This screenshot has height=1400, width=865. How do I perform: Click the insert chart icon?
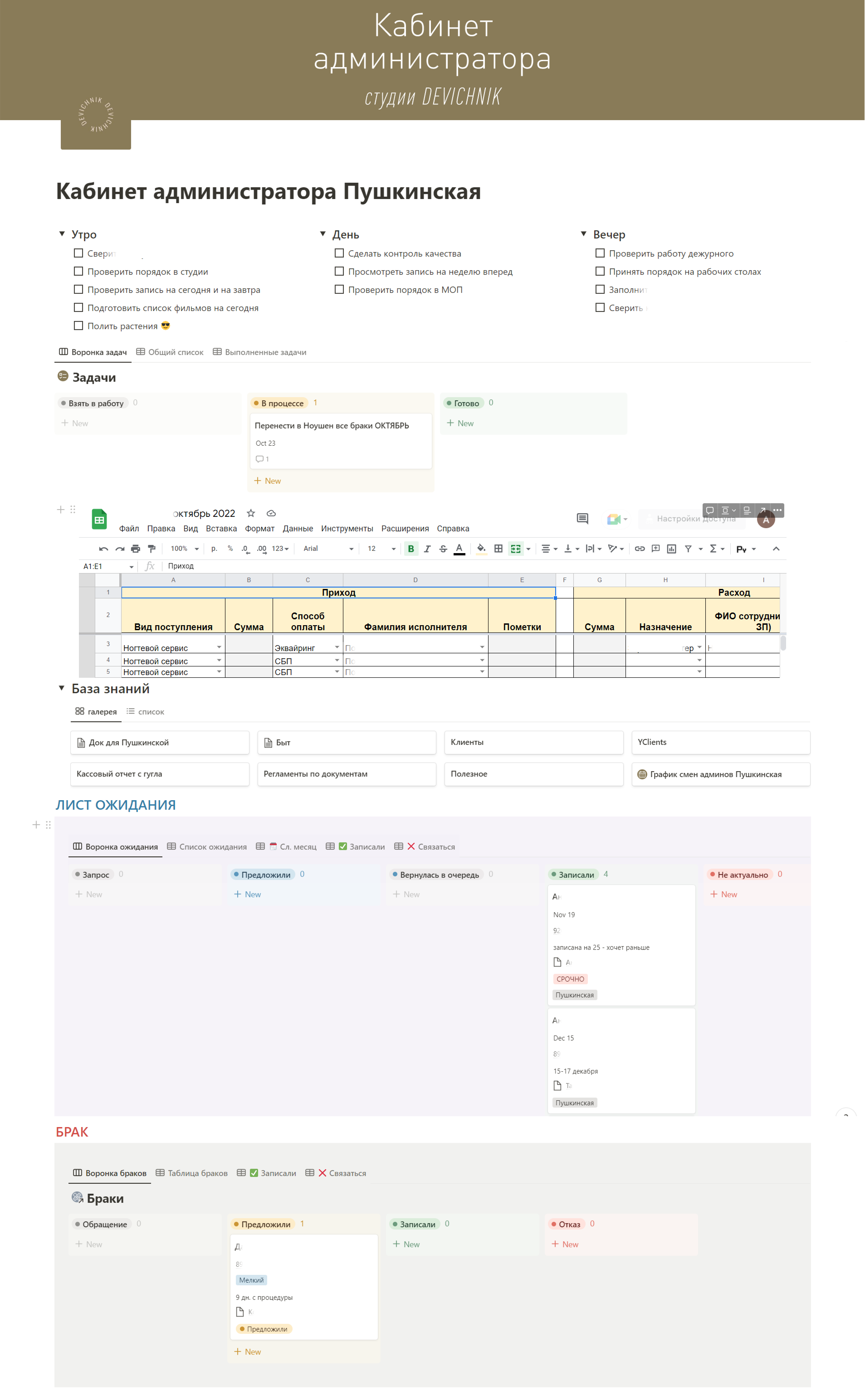[x=672, y=549]
